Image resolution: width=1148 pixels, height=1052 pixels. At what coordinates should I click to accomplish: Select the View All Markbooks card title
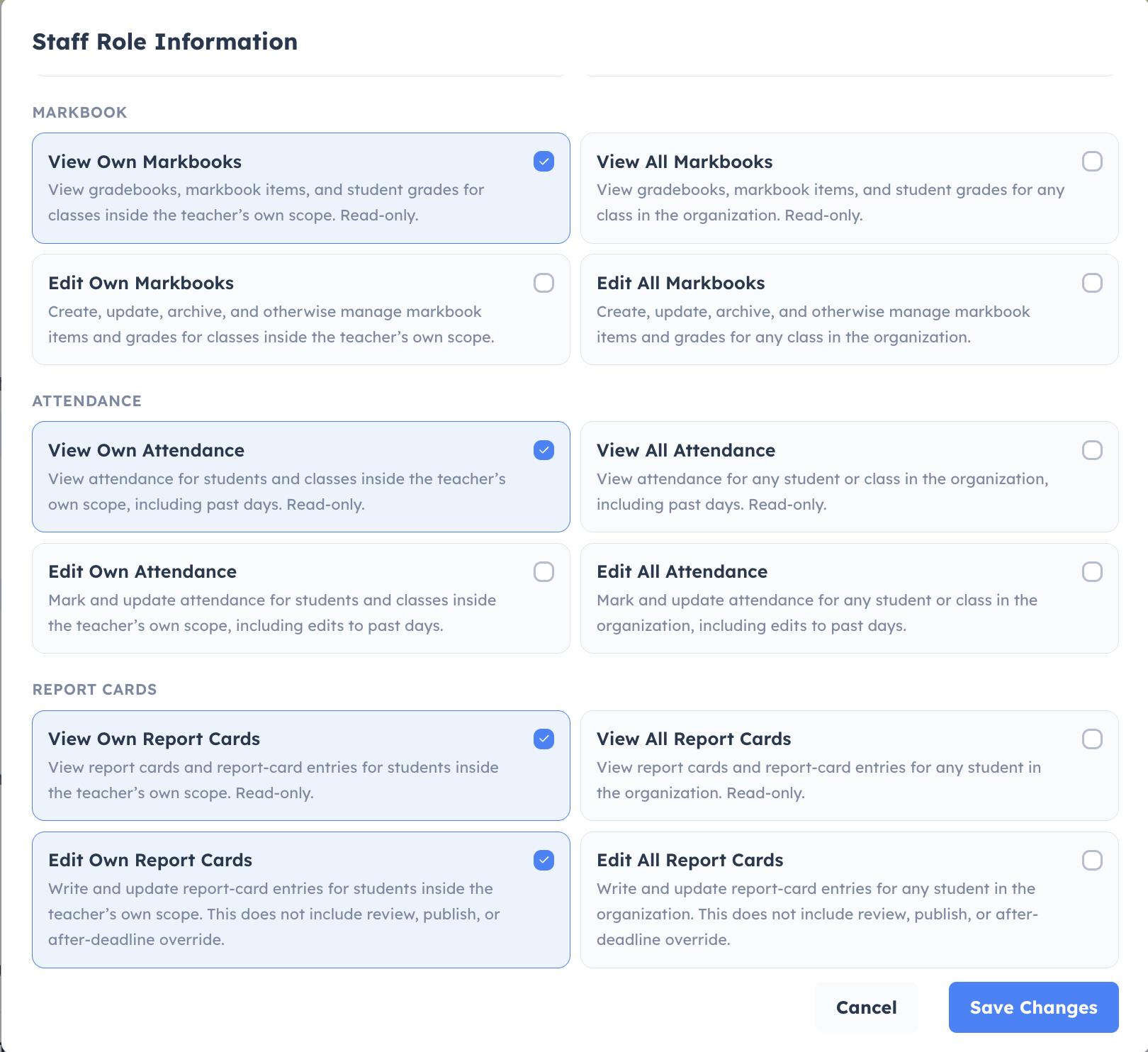(685, 162)
